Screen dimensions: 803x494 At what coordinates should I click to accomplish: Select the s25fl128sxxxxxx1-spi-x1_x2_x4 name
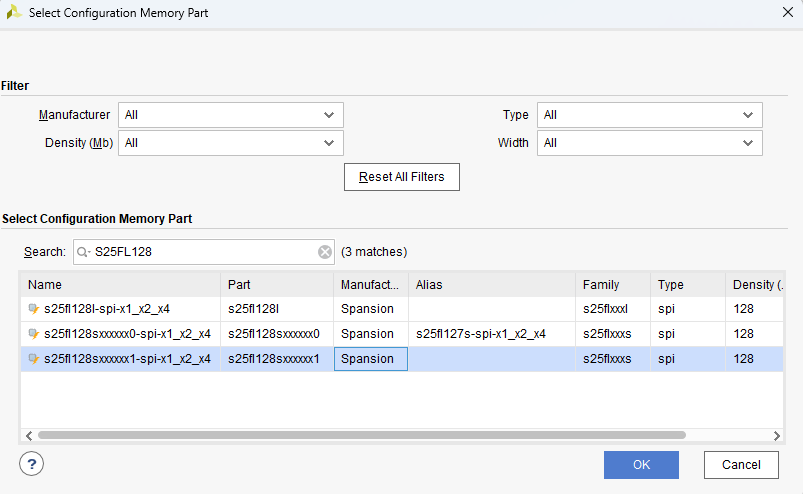click(x=127, y=359)
